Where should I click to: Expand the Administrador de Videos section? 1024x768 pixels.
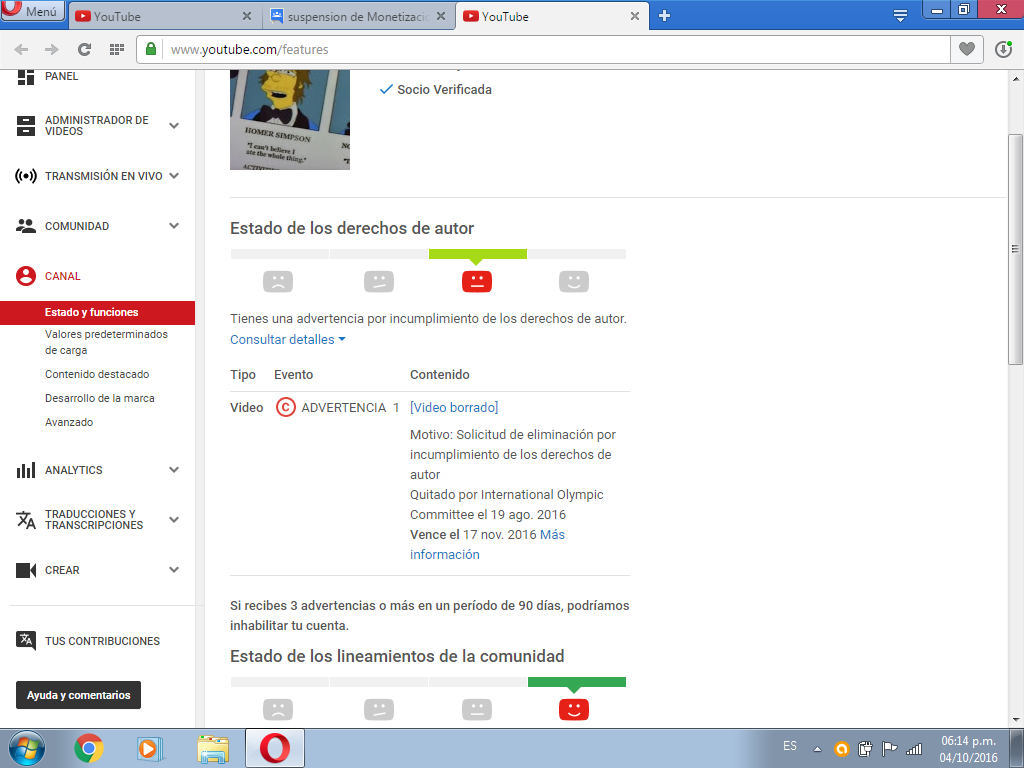pyautogui.click(x=174, y=125)
